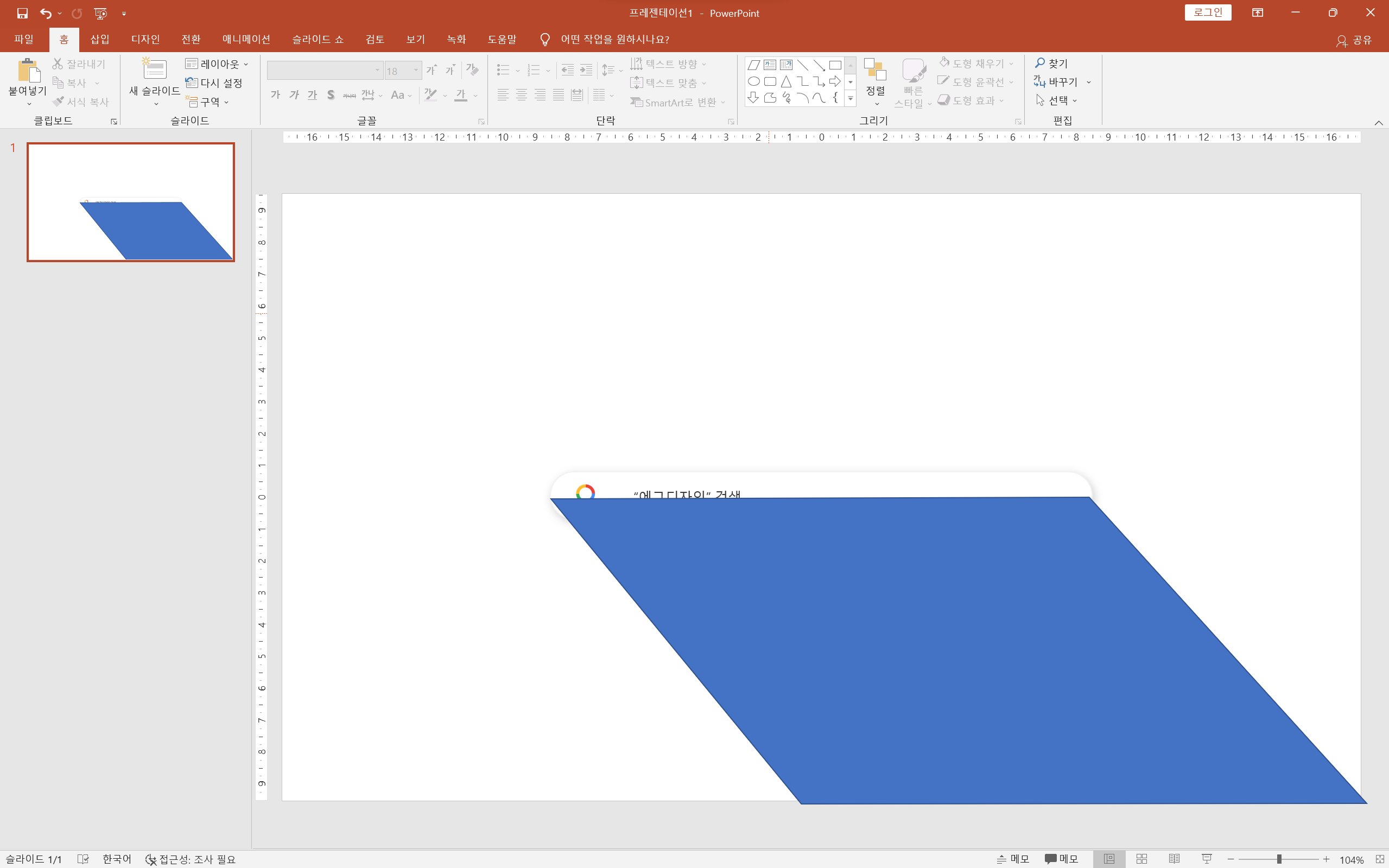This screenshot has height=868, width=1389.
Task: Switch to Slide Sorter view in status bar
Action: tap(1141, 859)
